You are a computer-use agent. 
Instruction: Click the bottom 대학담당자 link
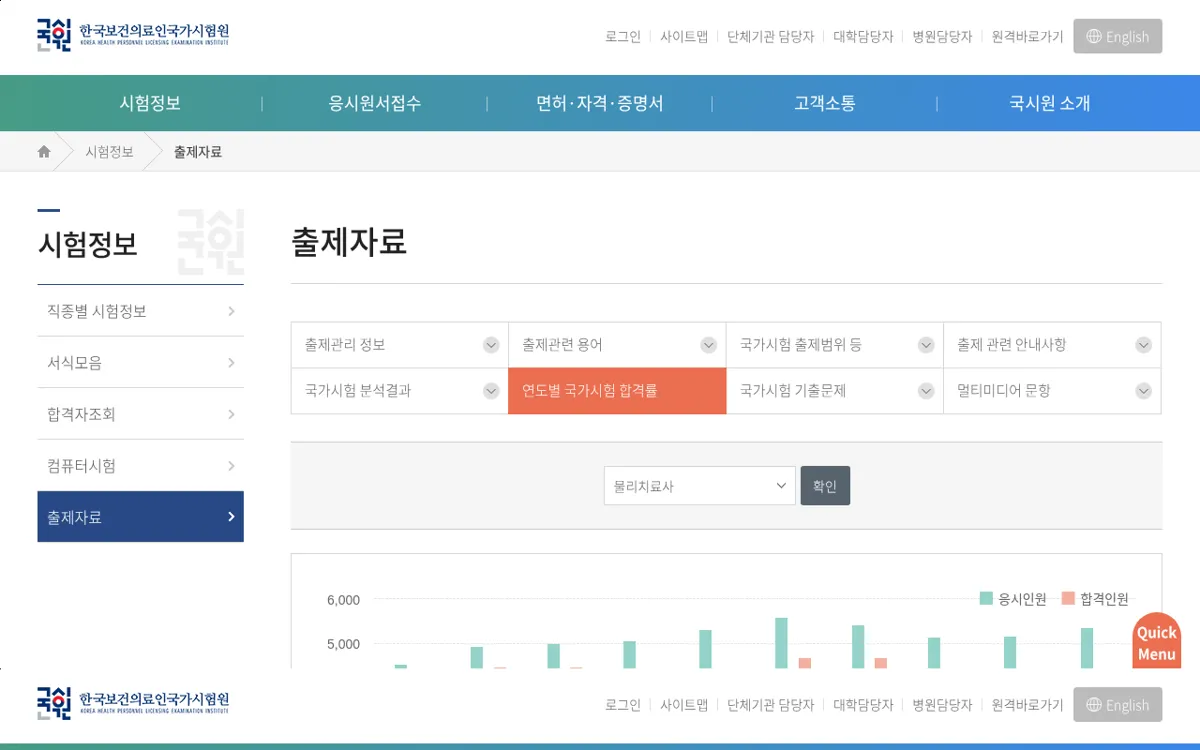tap(863, 705)
